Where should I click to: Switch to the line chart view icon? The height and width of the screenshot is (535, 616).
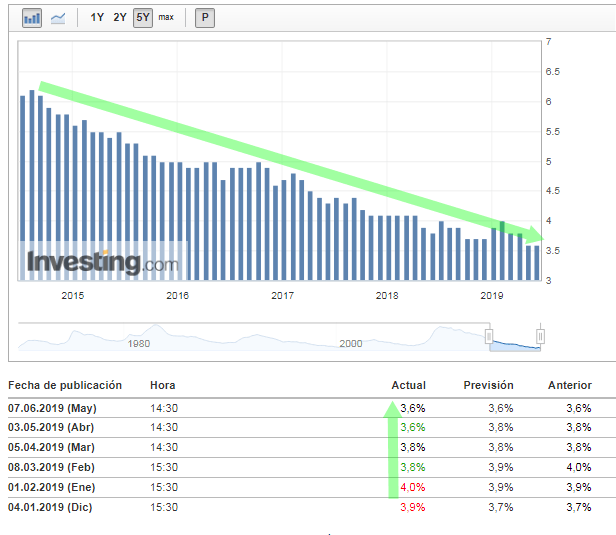tap(58, 18)
